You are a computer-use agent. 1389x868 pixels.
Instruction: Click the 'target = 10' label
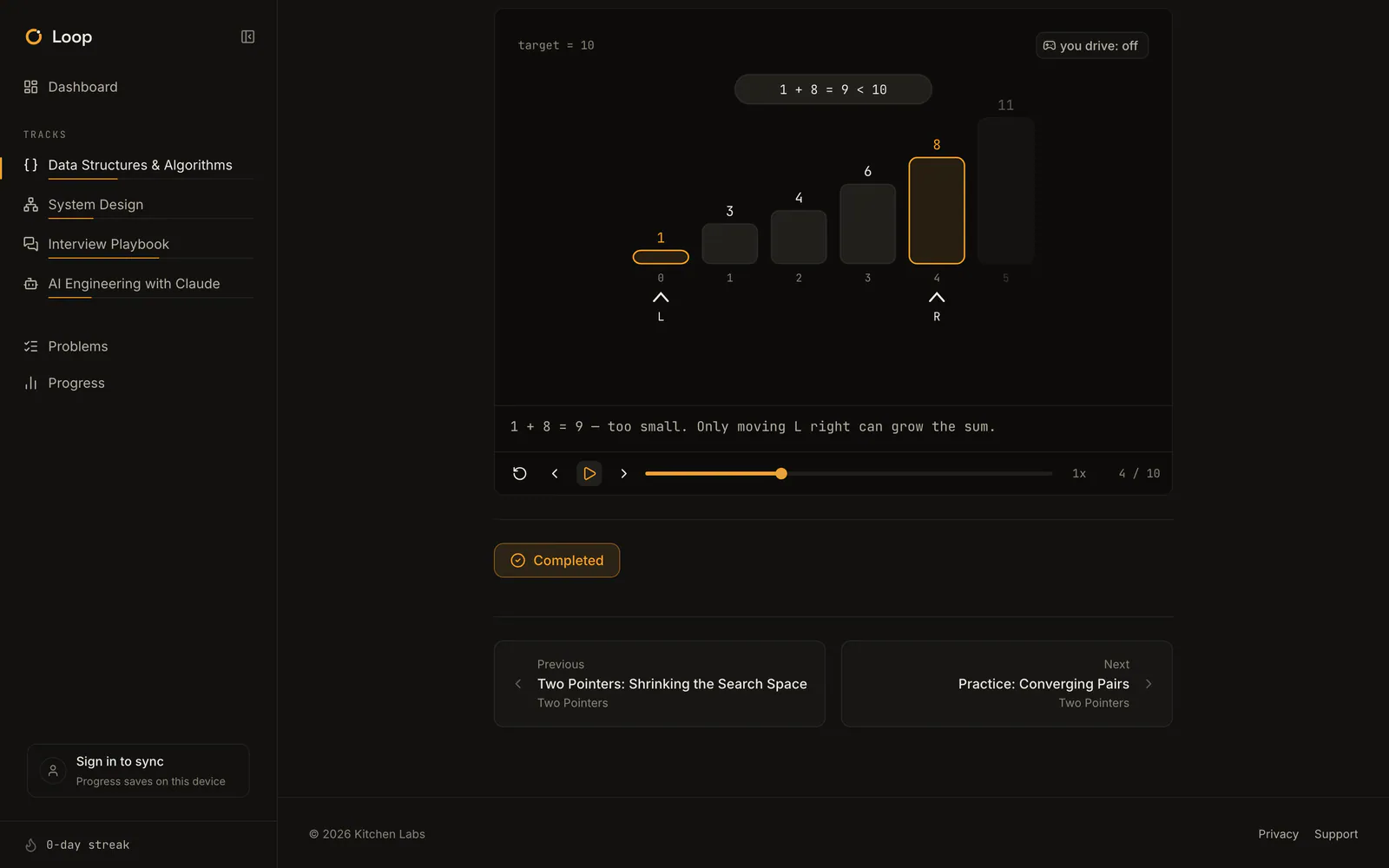(x=556, y=45)
